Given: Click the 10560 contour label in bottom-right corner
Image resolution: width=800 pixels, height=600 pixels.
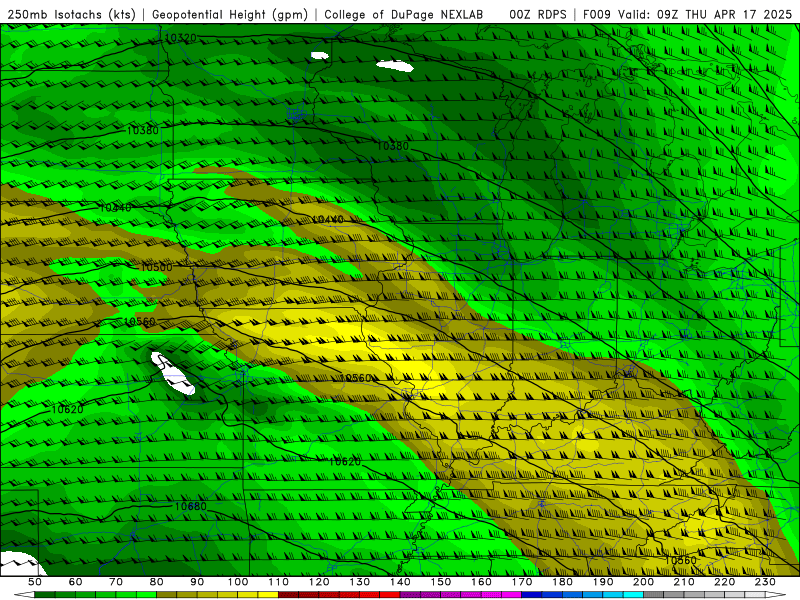Looking at the screenshot, I should click(681, 560).
